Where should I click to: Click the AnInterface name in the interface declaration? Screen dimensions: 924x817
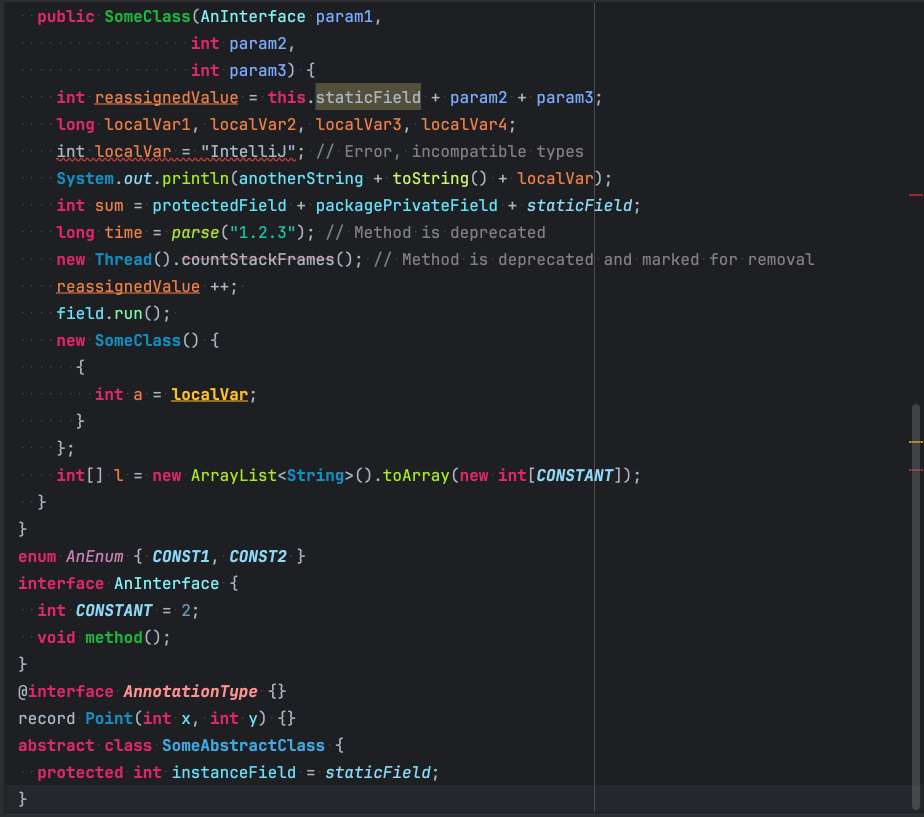click(x=166, y=583)
